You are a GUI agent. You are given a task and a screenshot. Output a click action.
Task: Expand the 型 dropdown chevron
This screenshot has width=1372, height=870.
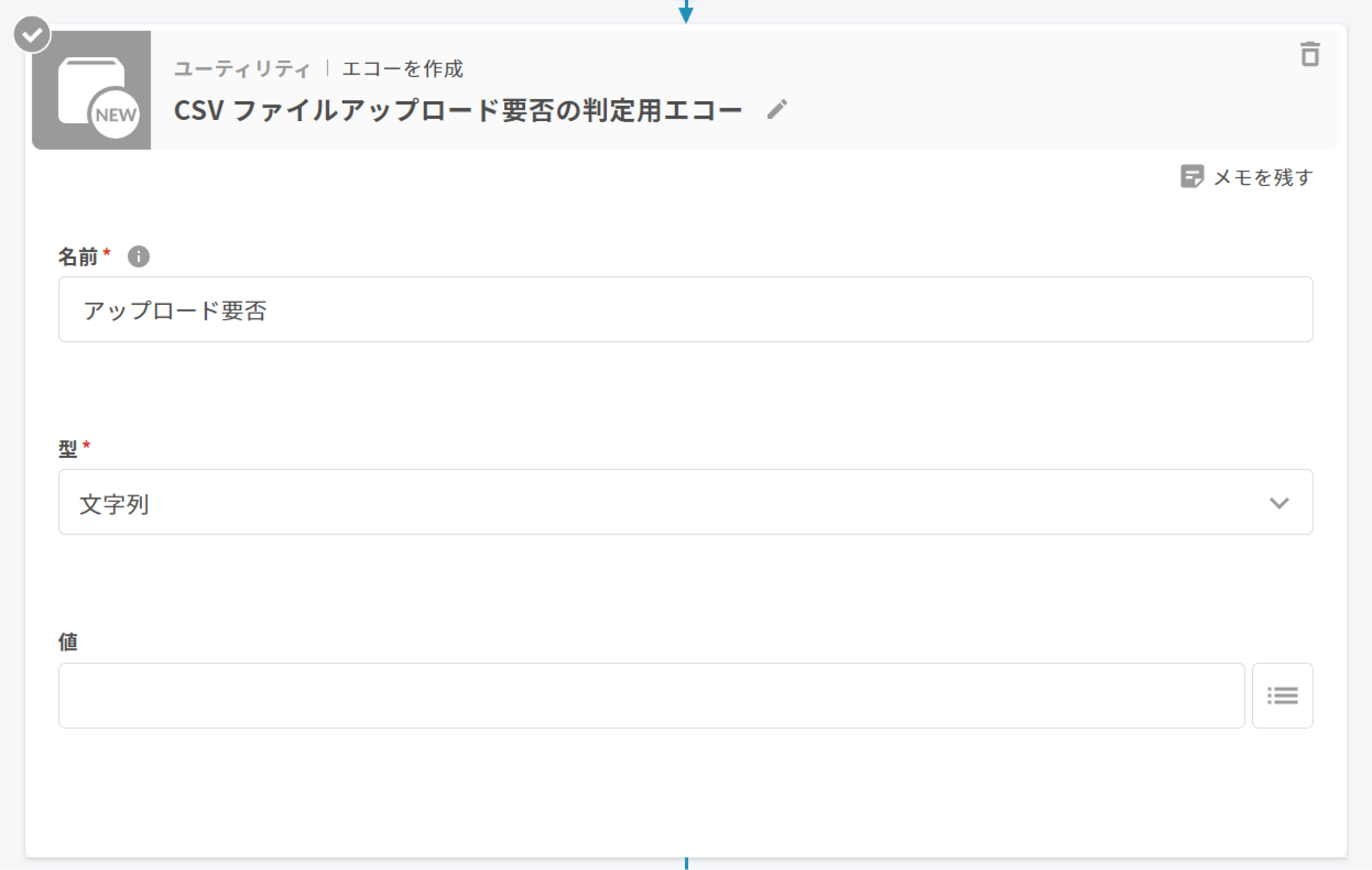tap(1279, 502)
